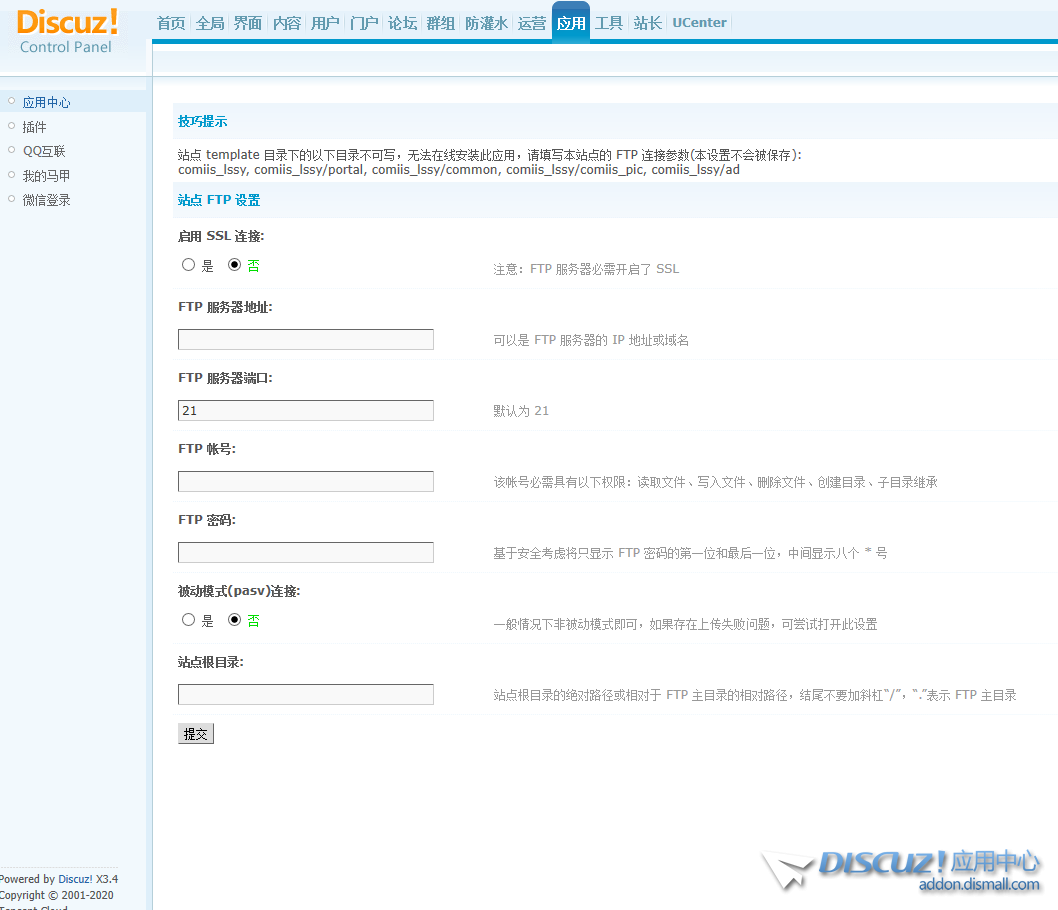Click the 站点根目录 input field

[x=306, y=695]
